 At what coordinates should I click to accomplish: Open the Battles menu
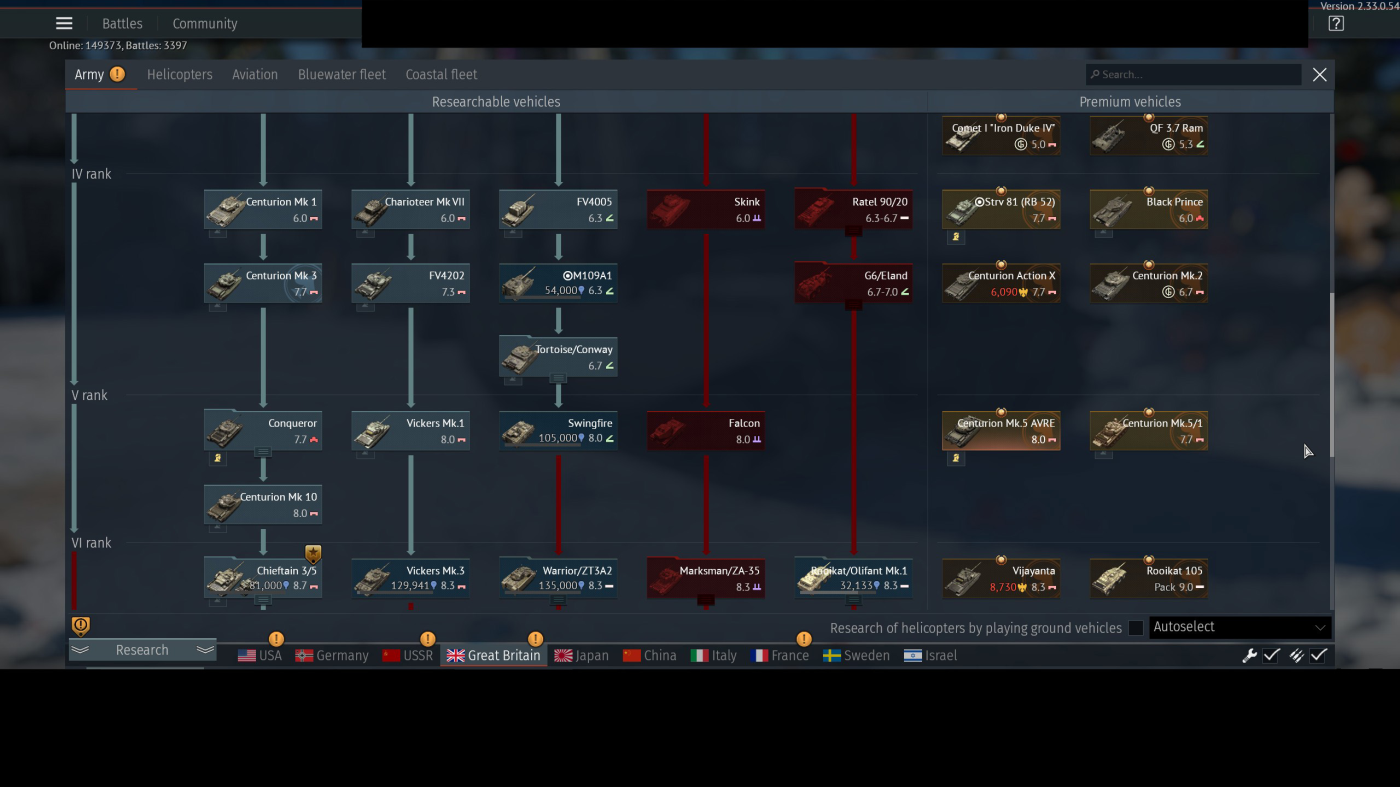(122, 23)
